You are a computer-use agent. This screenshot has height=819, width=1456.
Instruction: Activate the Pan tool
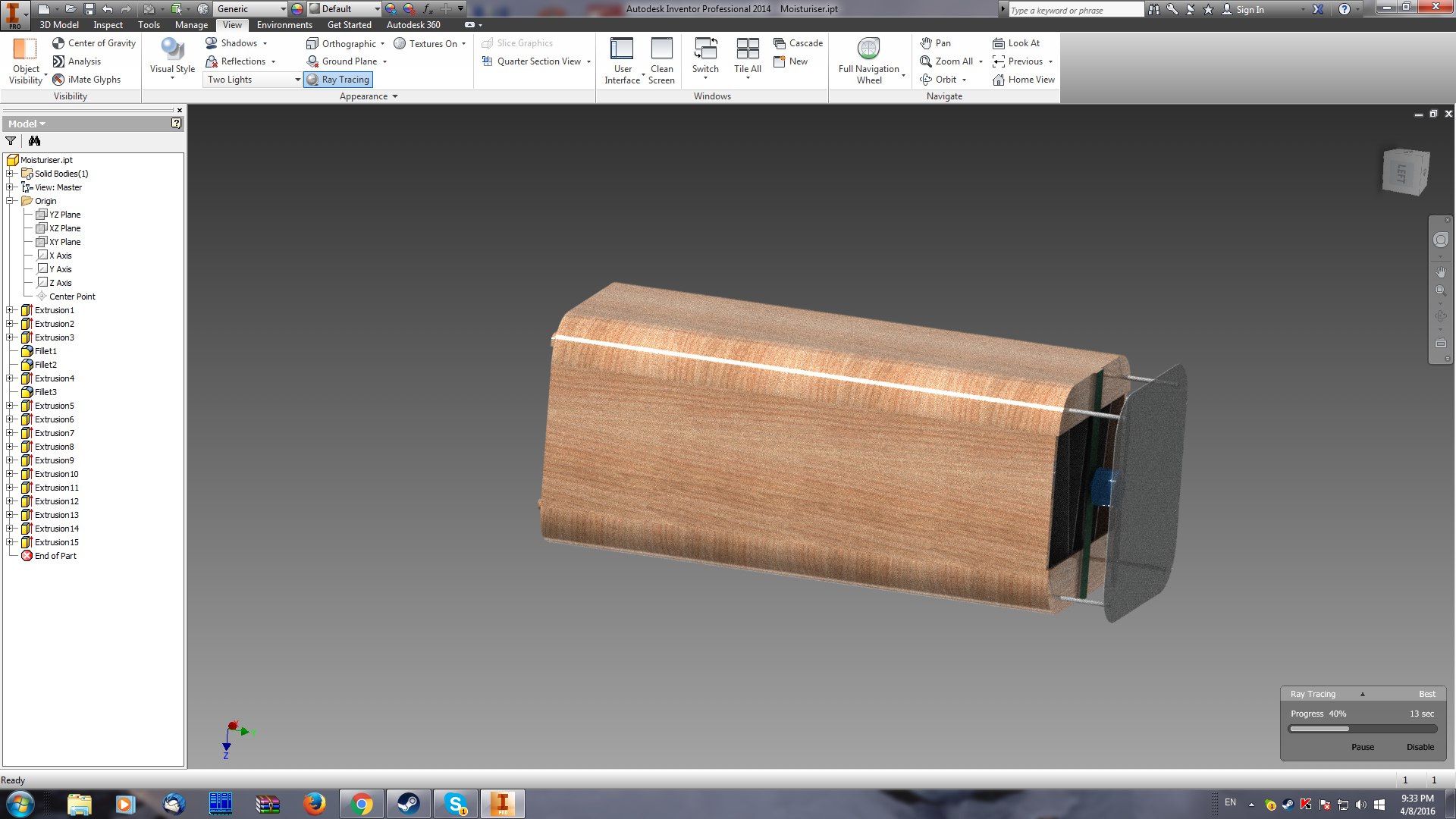[934, 43]
